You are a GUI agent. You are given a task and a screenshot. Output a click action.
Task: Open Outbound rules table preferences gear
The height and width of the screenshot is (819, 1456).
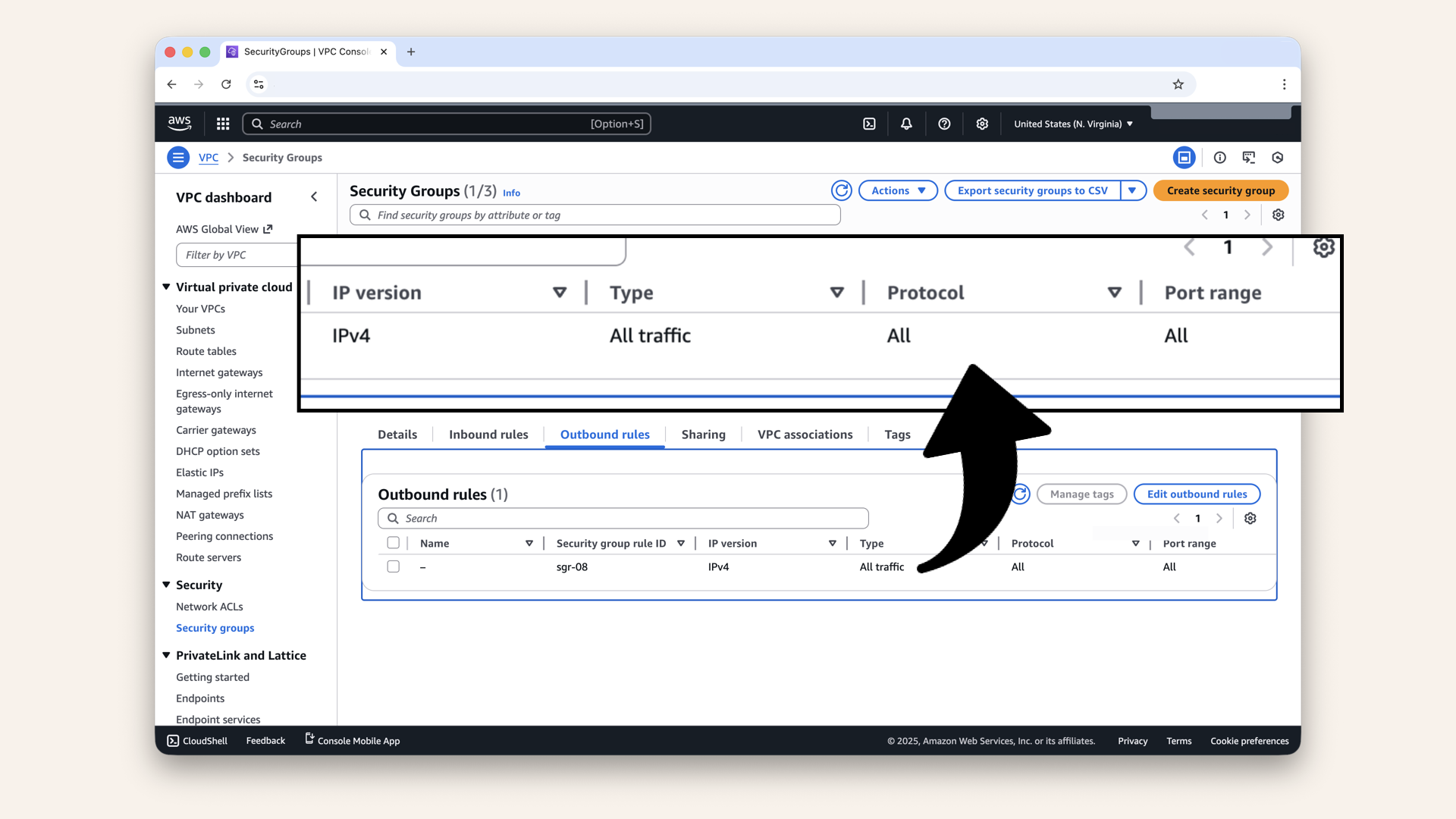pos(1250,518)
